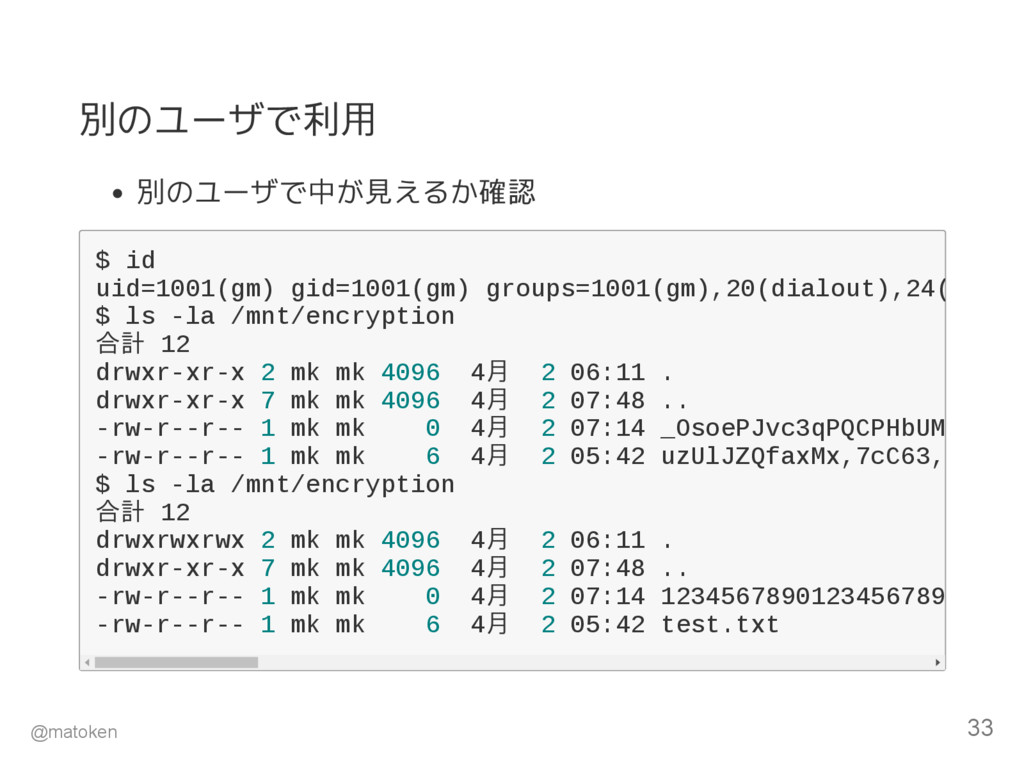Click the @matoken footer handle
The width and height of the screenshot is (1024, 768).
[x=74, y=732]
